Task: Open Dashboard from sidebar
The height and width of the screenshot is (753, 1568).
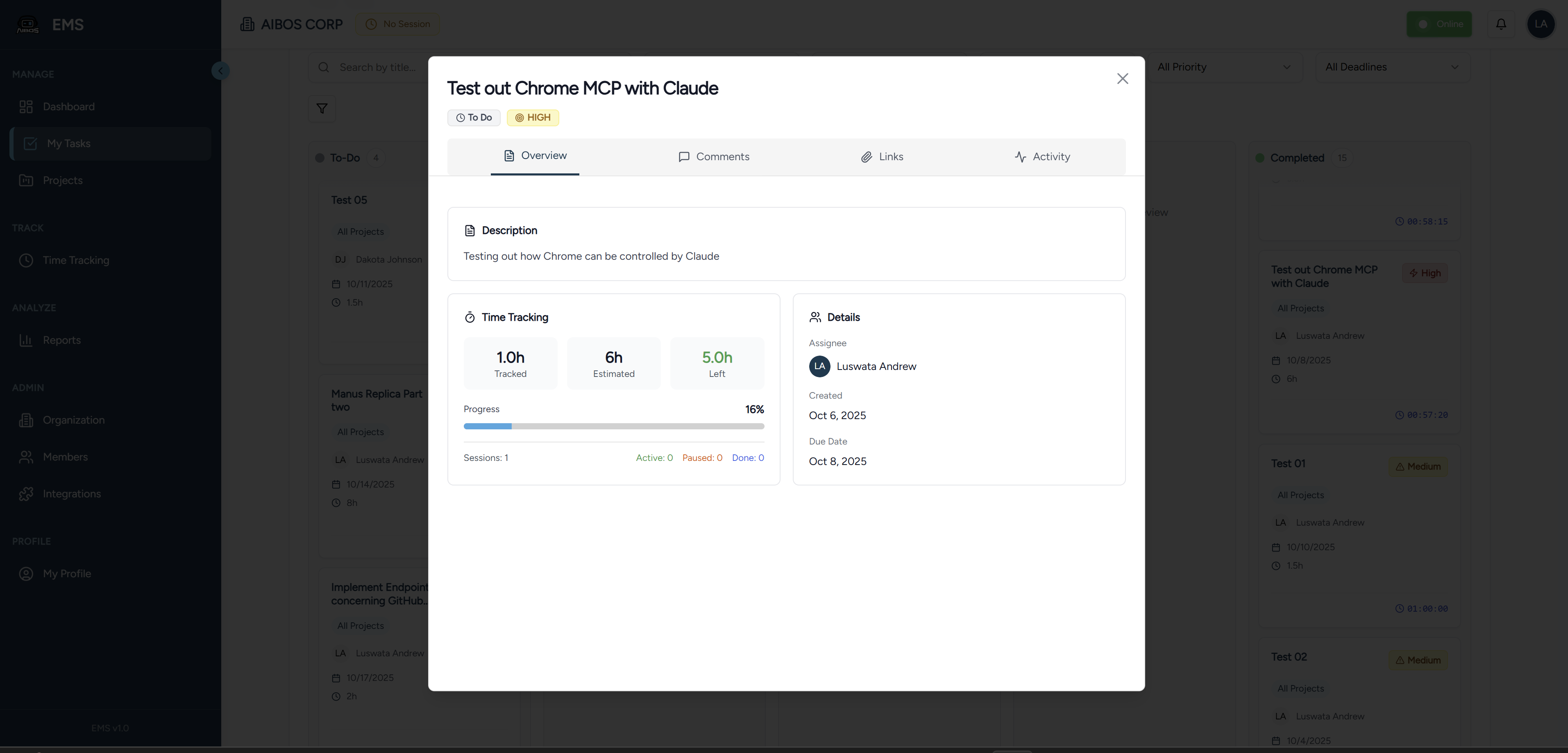Action: point(68,107)
